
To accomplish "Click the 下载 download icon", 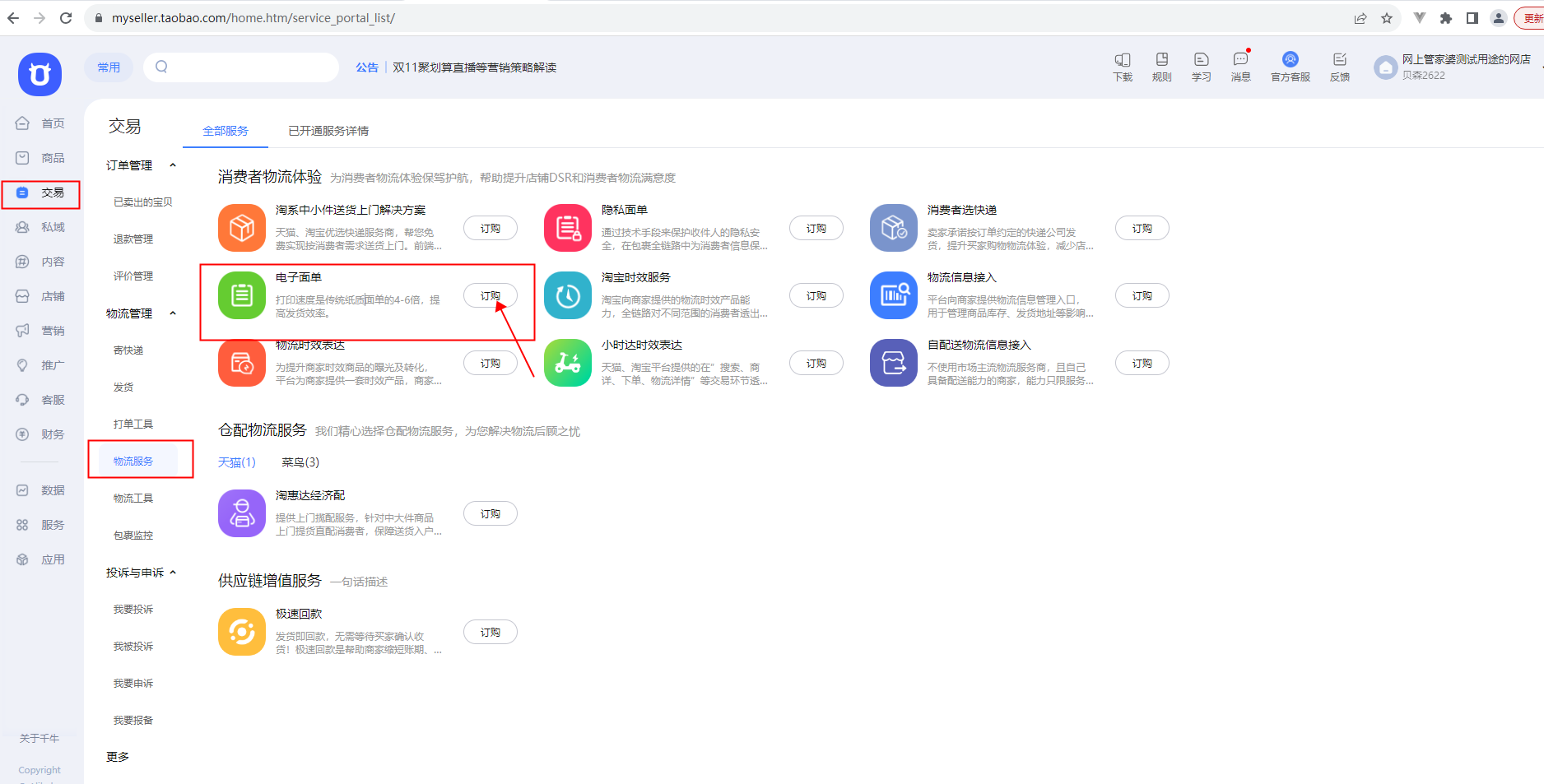I will (1123, 66).
